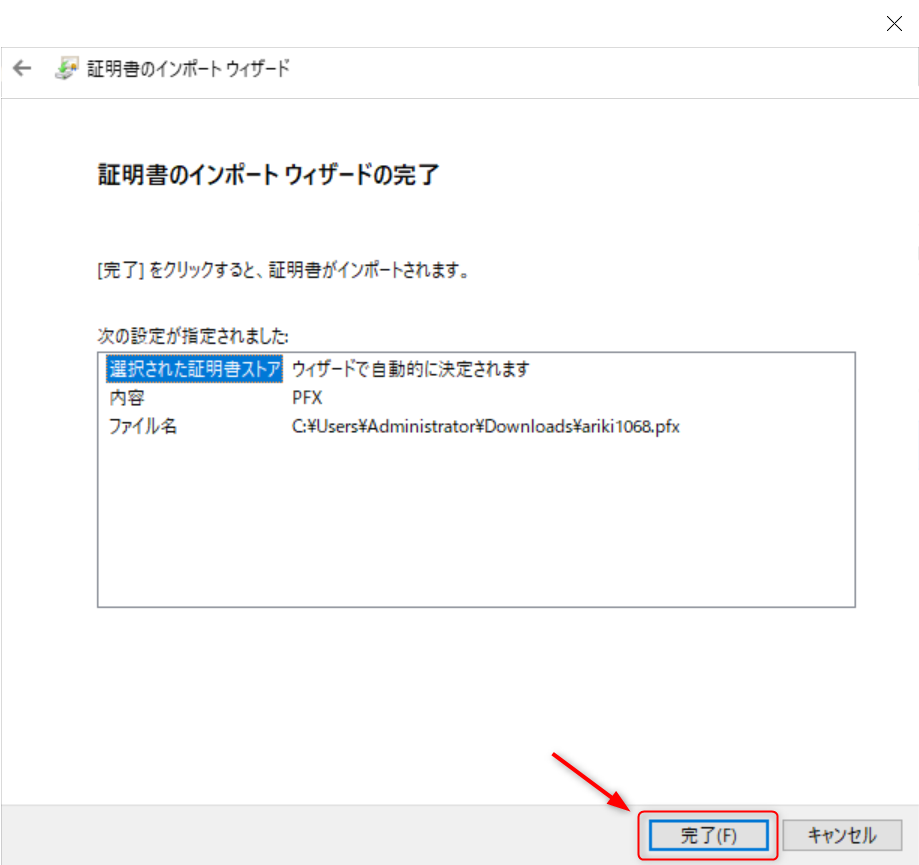The image size is (919, 865).
Task: Click the blank title bar area beside close button
Action: (450, 24)
